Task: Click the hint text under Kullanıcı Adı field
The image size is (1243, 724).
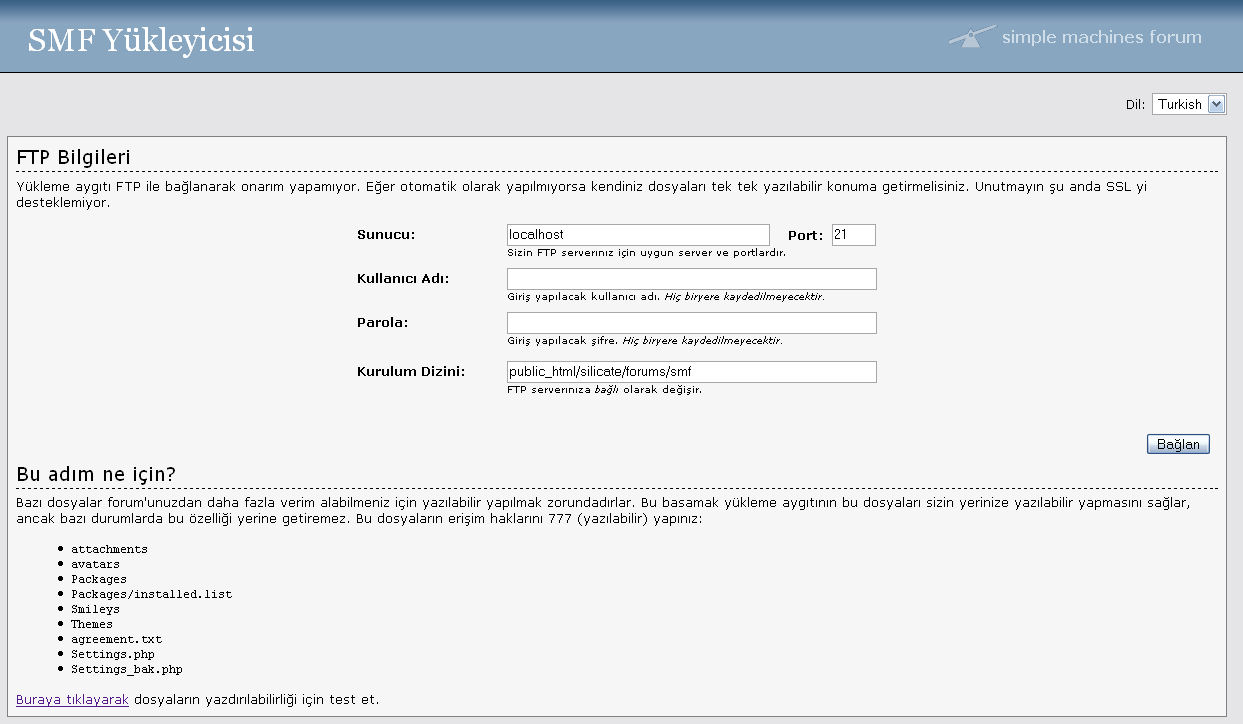Action: pyautogui.click(x=666, y=297)
